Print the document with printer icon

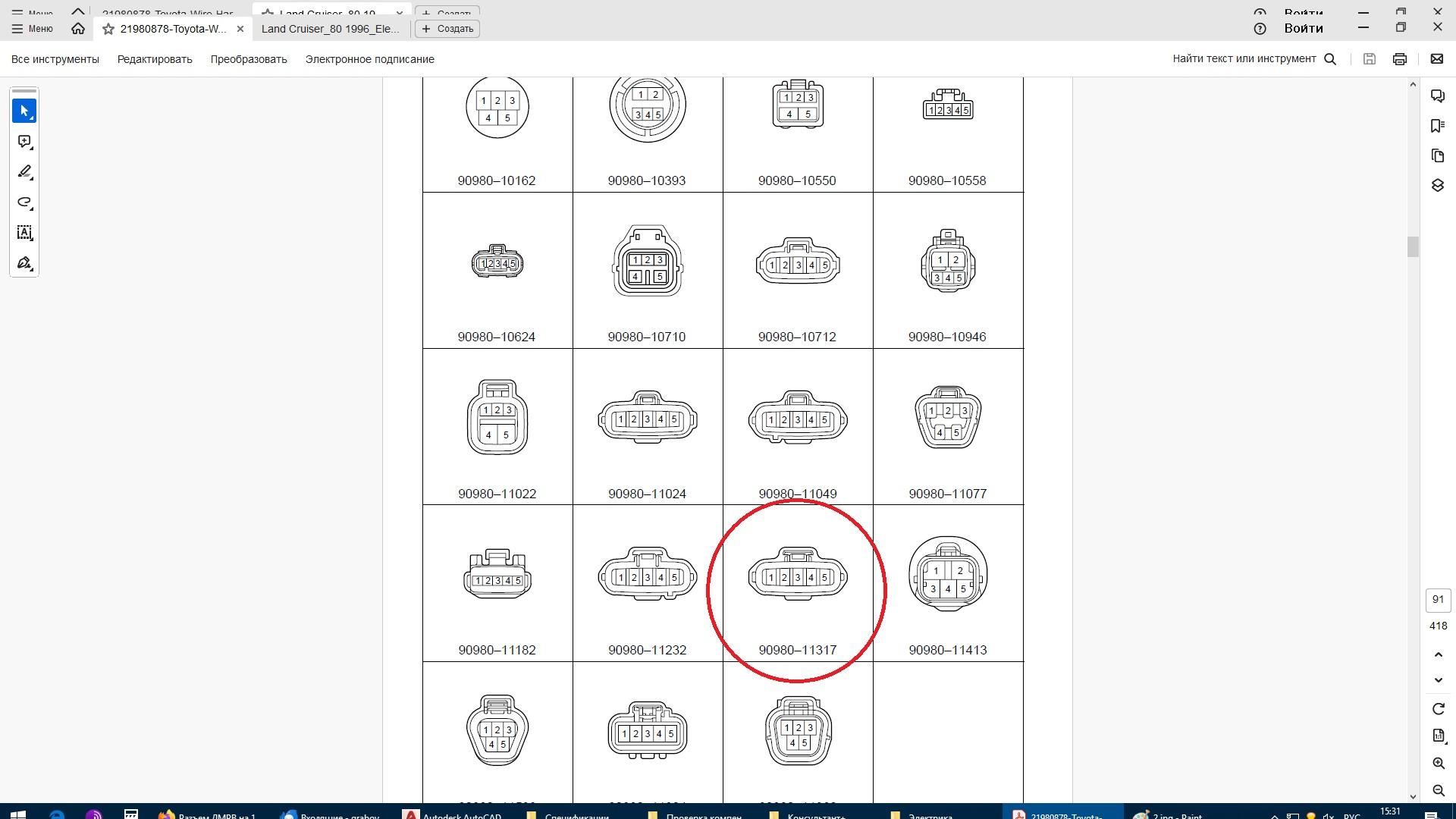click(x=1399, y=59)
